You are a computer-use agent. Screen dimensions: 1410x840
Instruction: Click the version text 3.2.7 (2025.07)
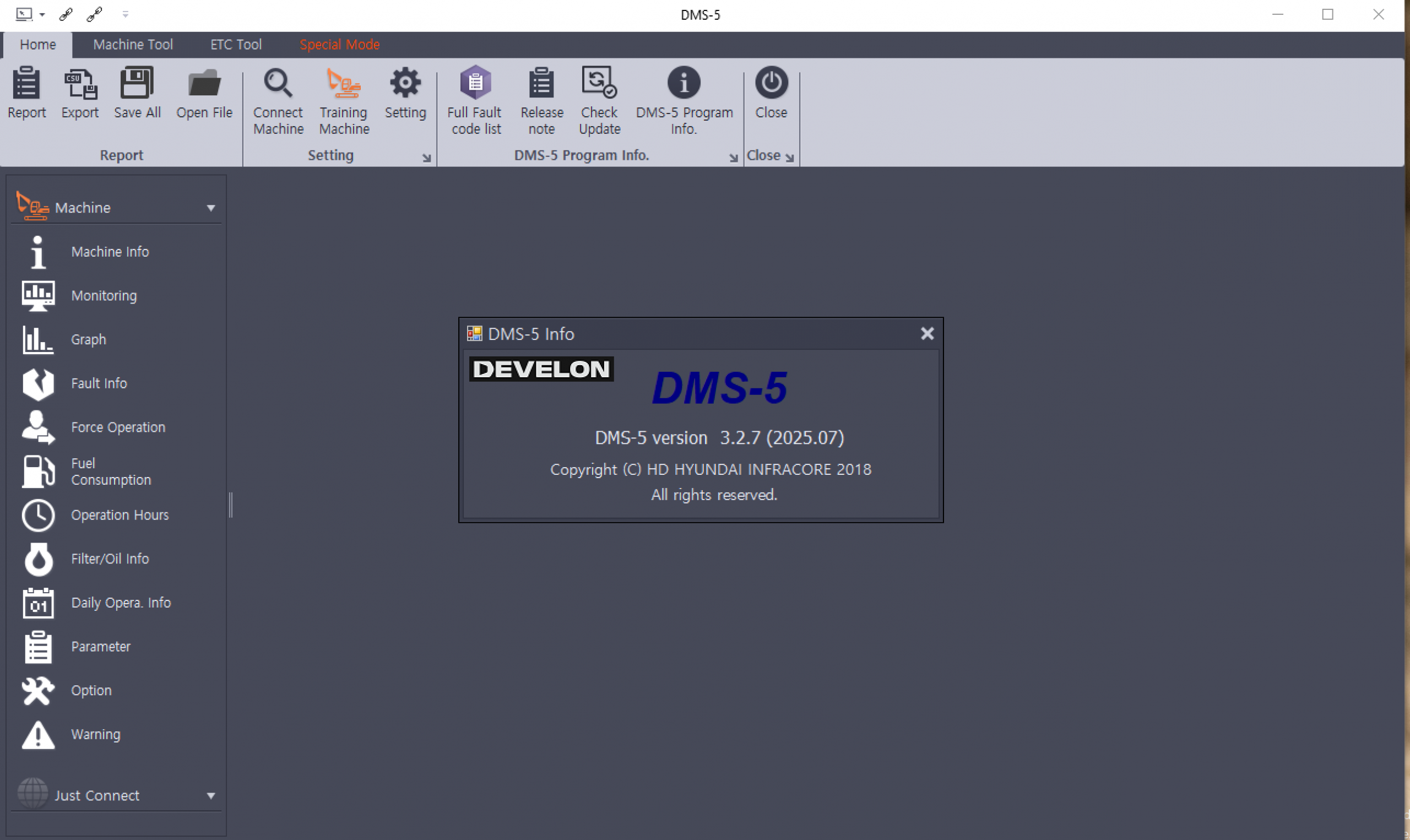coord(782,437)
